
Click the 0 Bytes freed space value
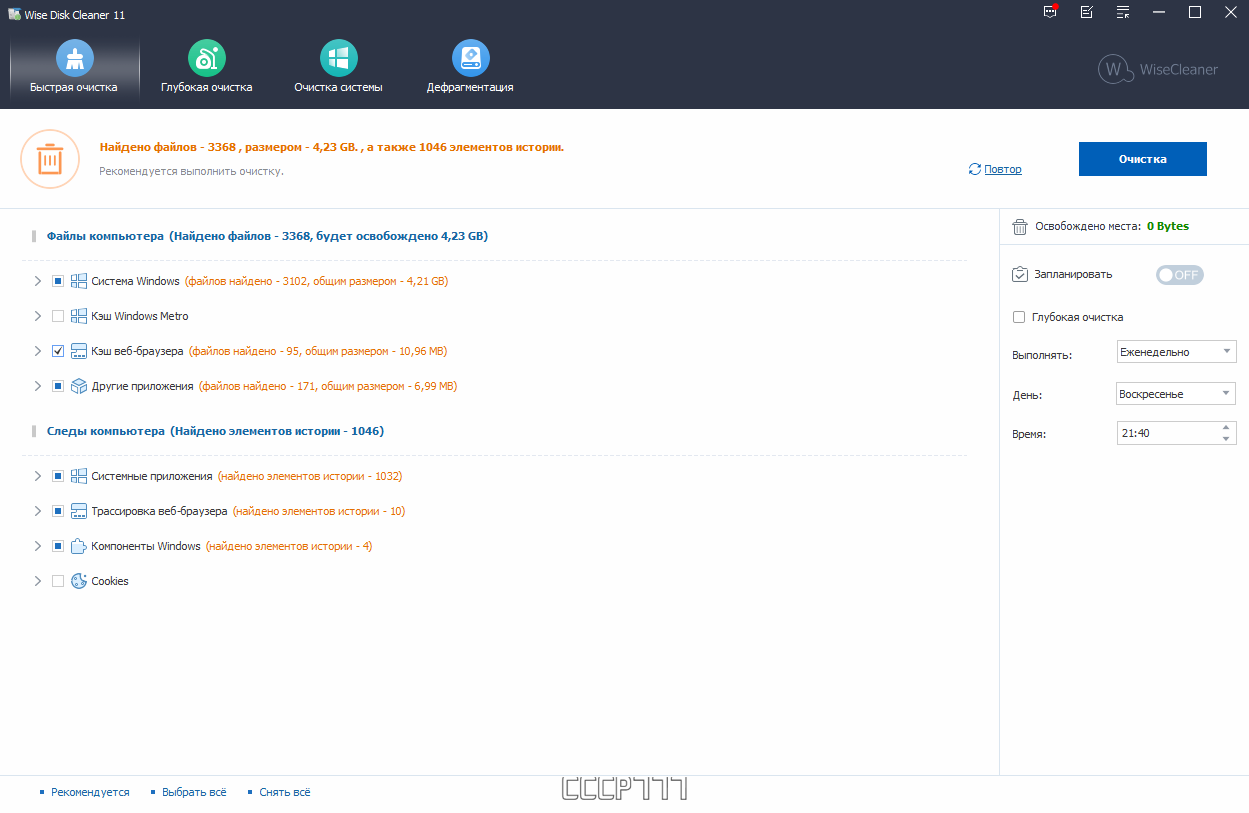pos(1168,226)
